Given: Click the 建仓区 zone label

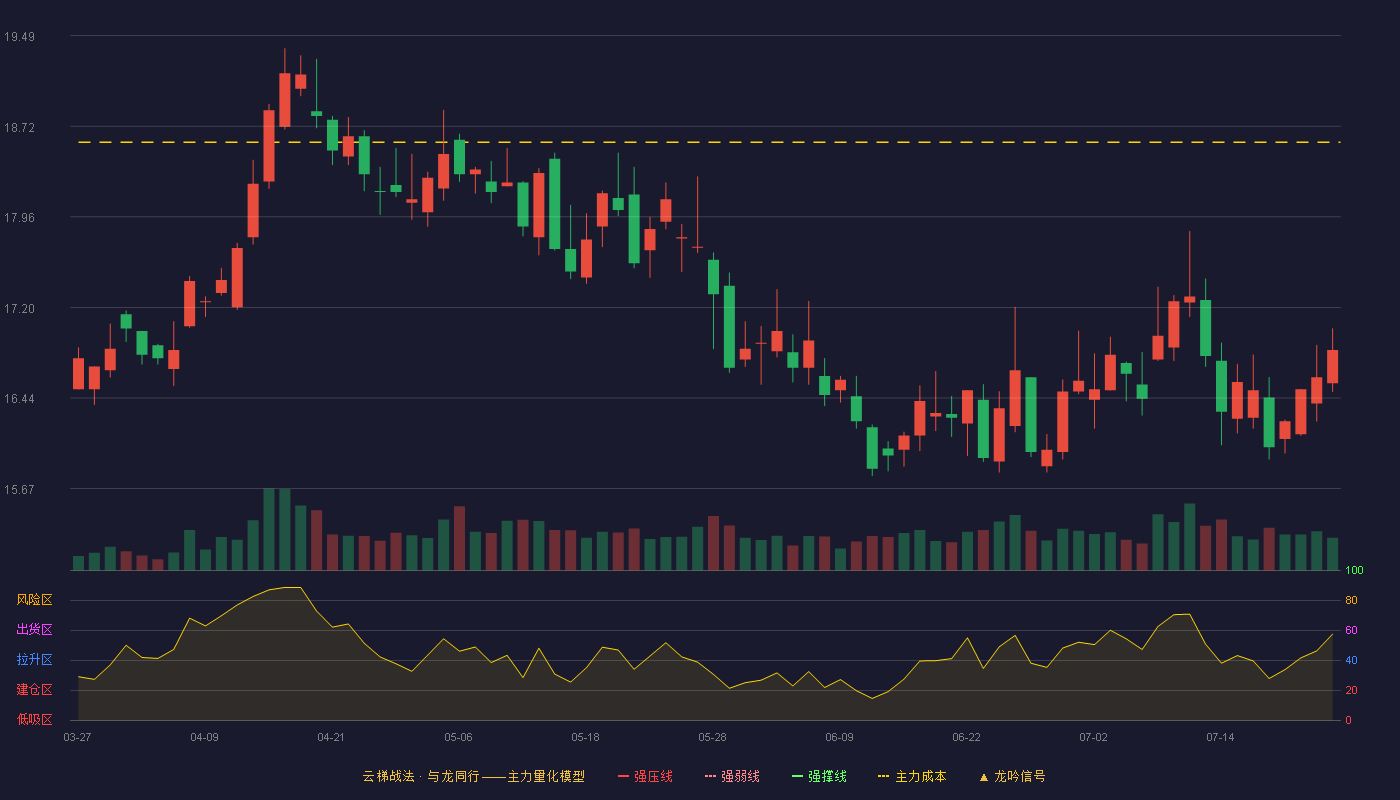Looking at the screenshot, I should coord(34,690).
